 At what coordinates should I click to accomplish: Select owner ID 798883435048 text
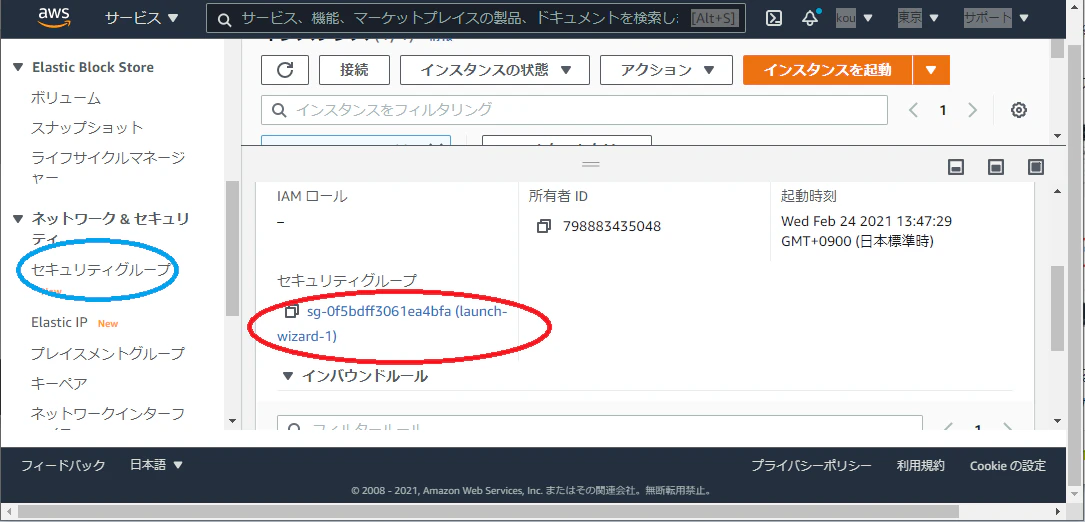coord(612,226)
